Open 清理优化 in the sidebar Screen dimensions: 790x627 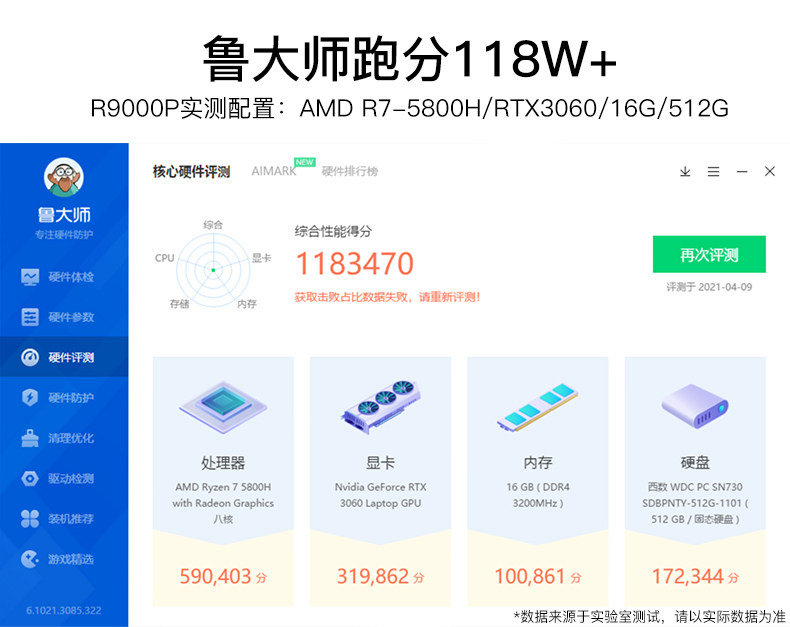tap(64, 438)
